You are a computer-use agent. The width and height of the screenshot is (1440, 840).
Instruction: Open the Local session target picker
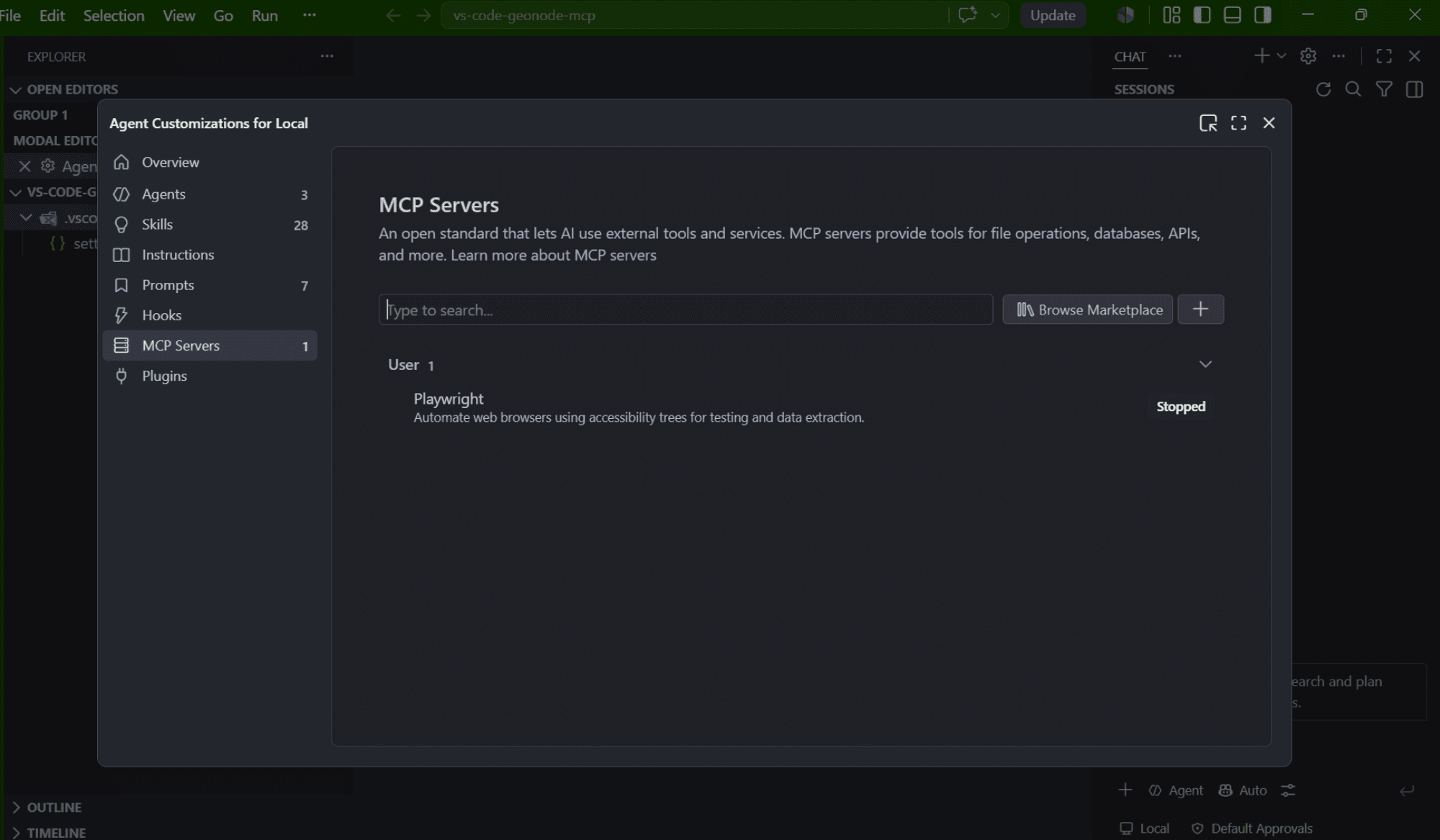pyautogui.click(x=1144, y=828)
